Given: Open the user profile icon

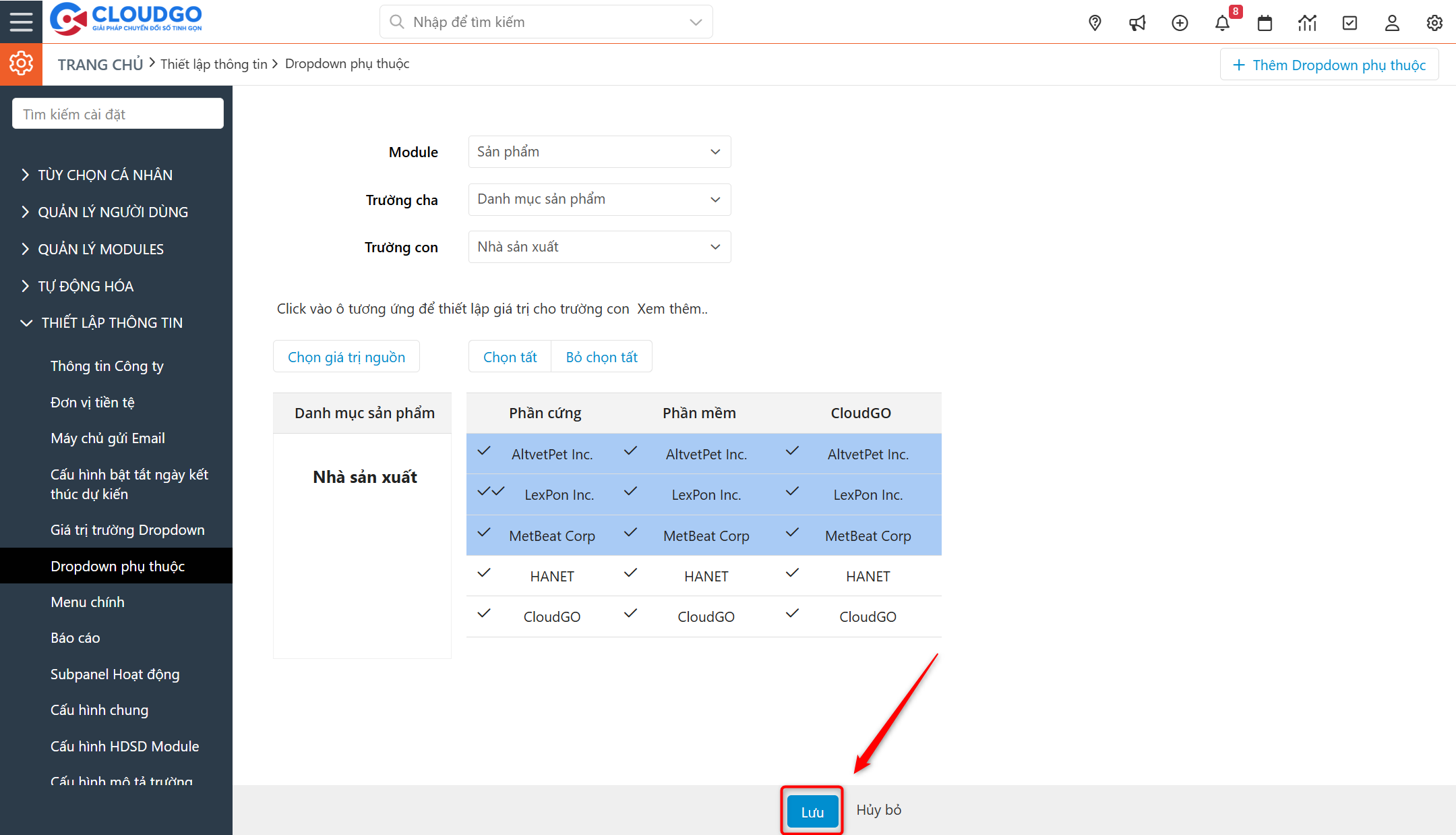Looking at the screenshot, I should 1392,23.
